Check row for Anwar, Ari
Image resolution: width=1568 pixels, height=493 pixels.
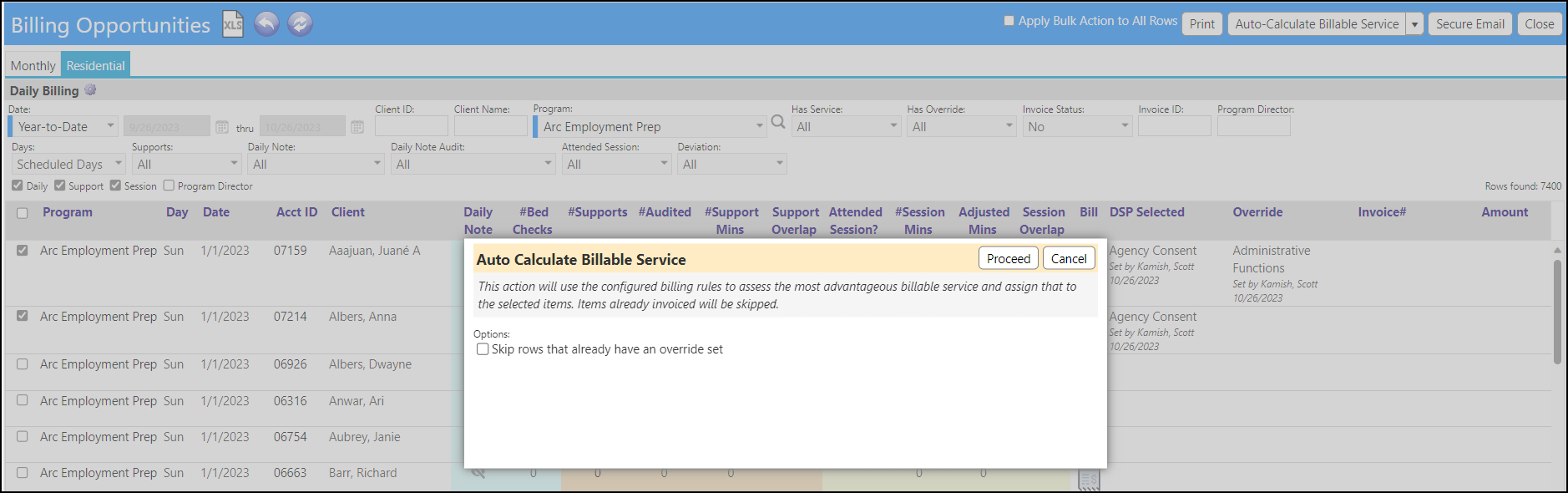(23, 400)
